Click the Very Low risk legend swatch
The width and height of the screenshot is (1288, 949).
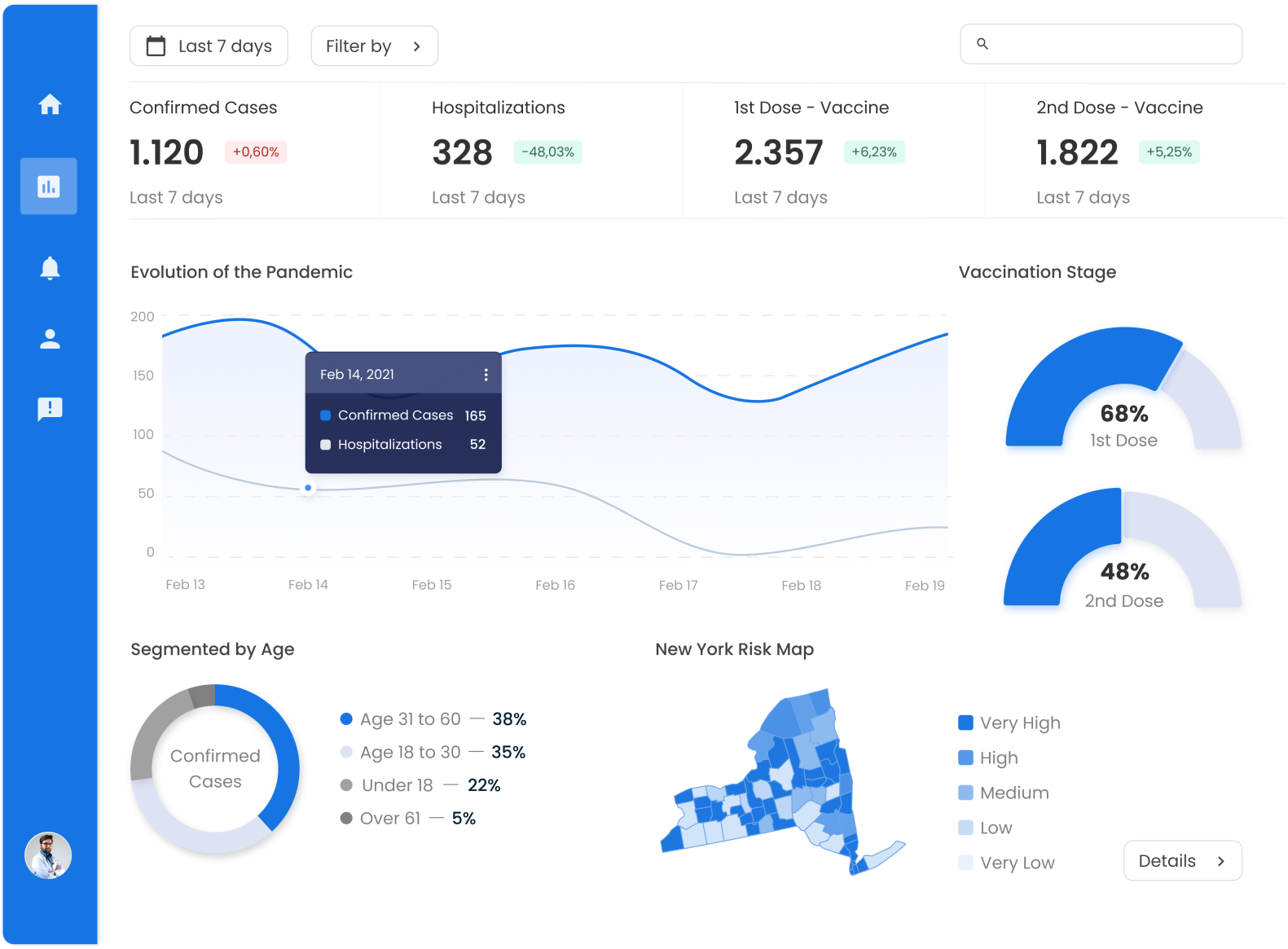click(966, 863)
